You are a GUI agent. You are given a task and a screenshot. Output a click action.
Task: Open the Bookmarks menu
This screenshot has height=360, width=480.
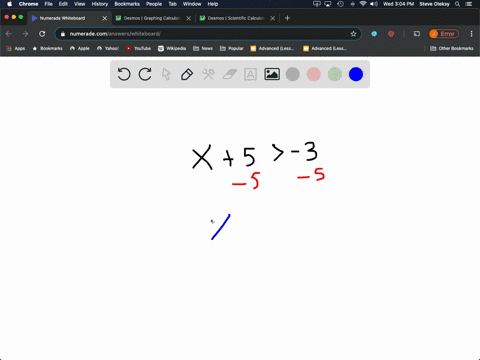pyautogui.click(x=127, y=4)
